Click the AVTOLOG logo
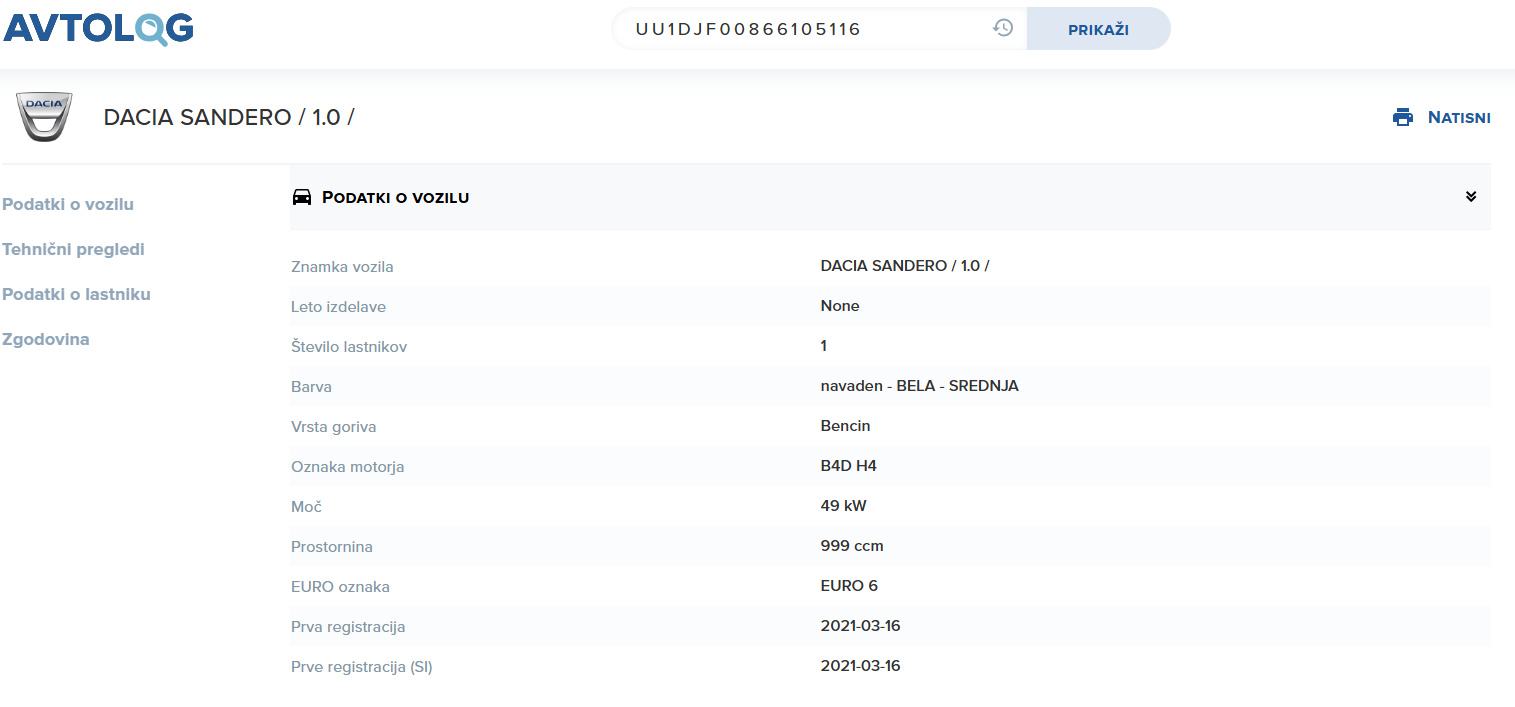 pyautogui.click(x=99, y=29)
